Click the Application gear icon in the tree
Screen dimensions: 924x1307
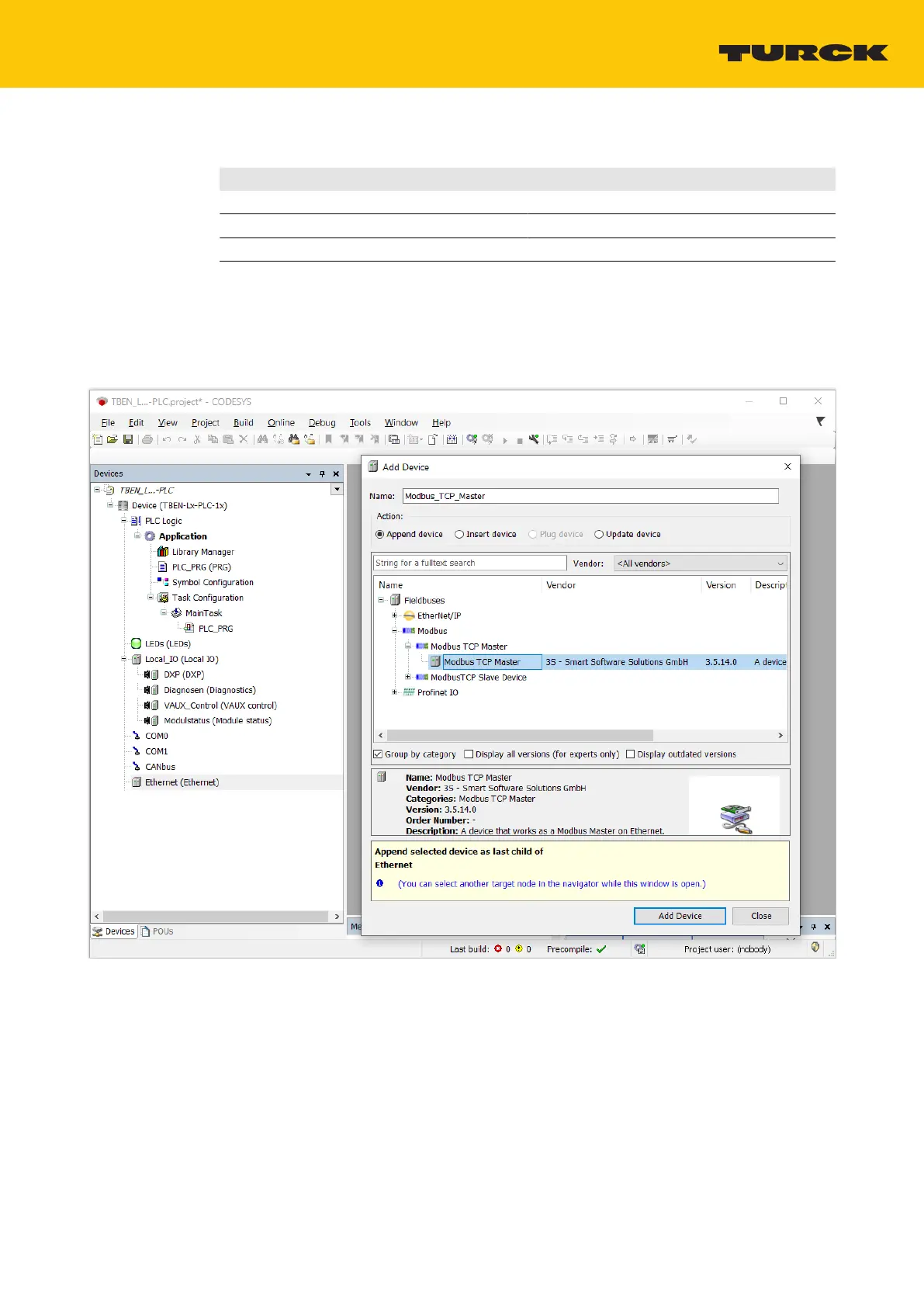pos(150,536)
